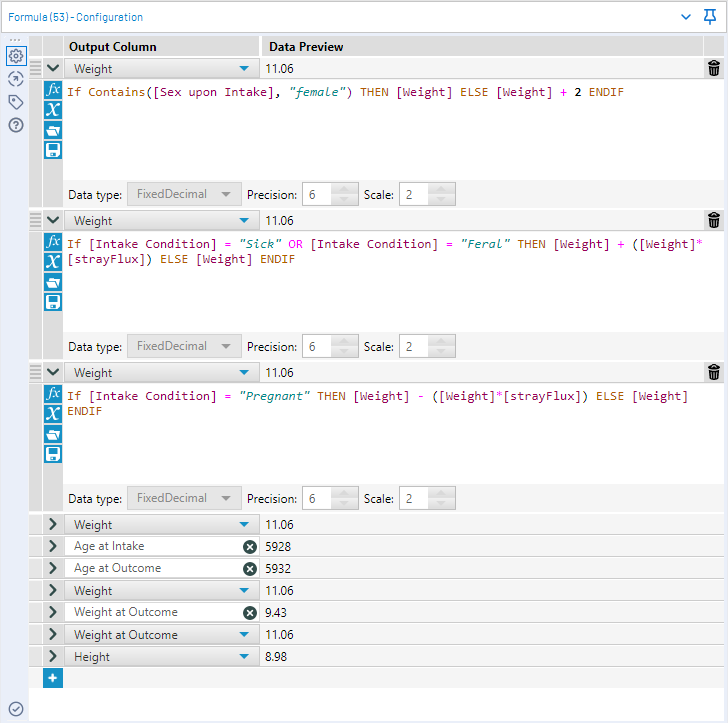Open the Configuration gear tab in sidebar
This screenshot has height=723, width=728.
(16, 56)
